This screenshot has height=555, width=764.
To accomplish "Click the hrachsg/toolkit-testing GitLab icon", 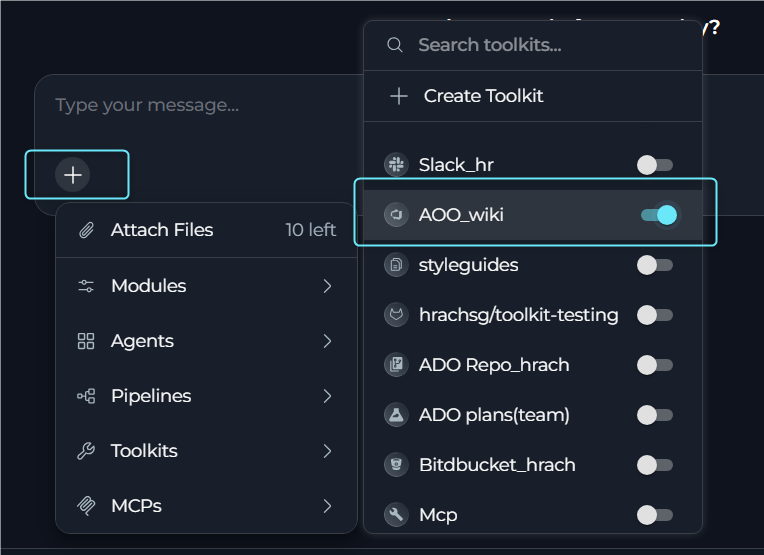I will click(x=396, y=315).
